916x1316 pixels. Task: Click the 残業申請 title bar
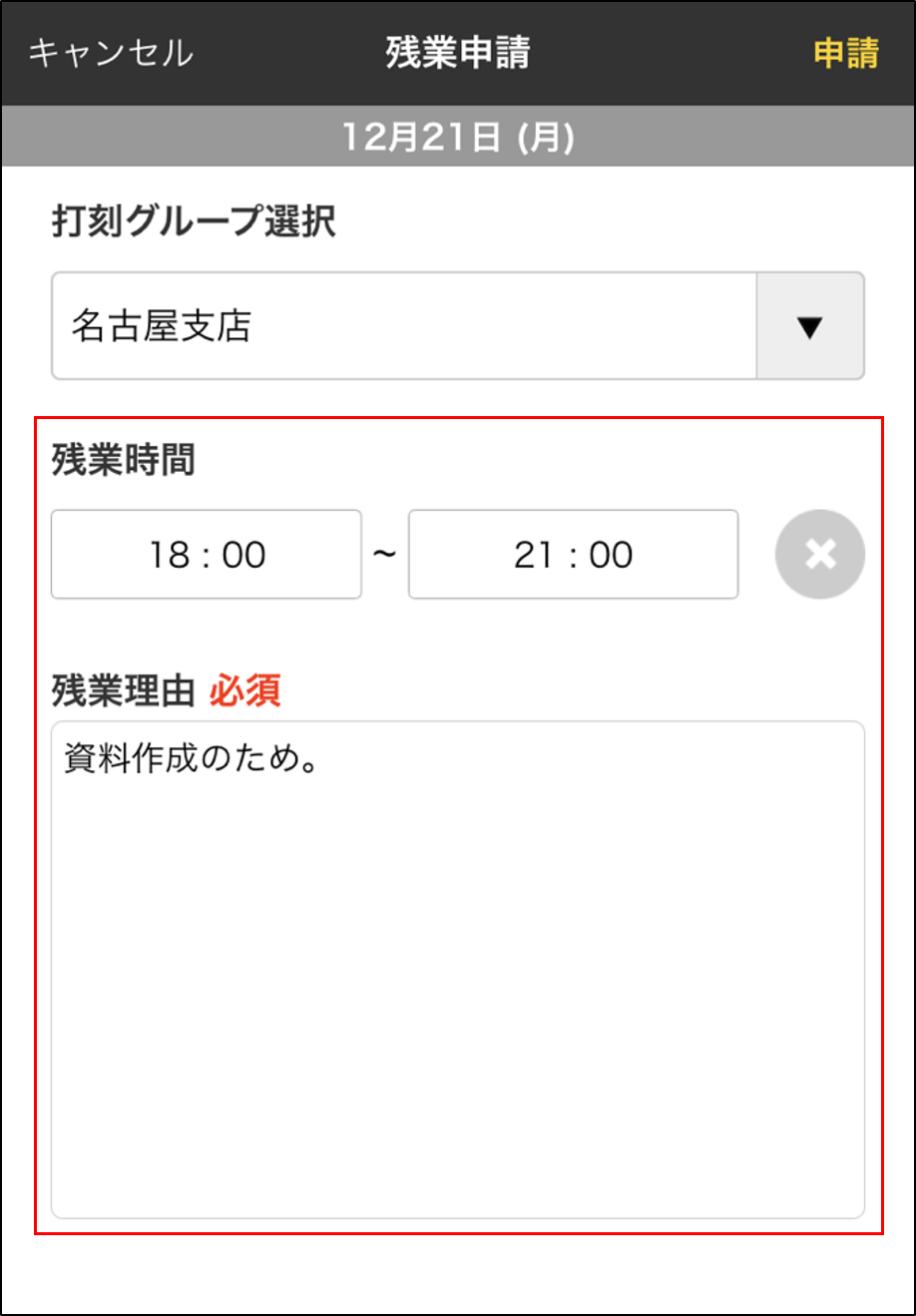coord(457,51)
